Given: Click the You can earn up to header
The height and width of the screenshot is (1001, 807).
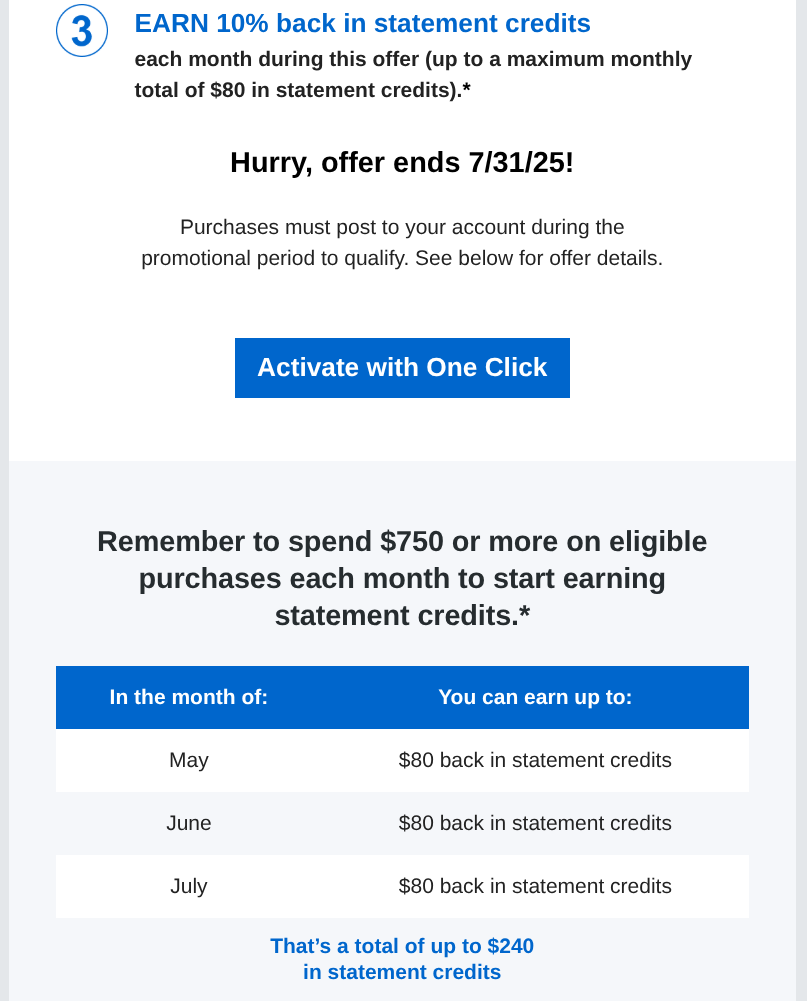Looking at the screenshot, I should click(535, 697).
